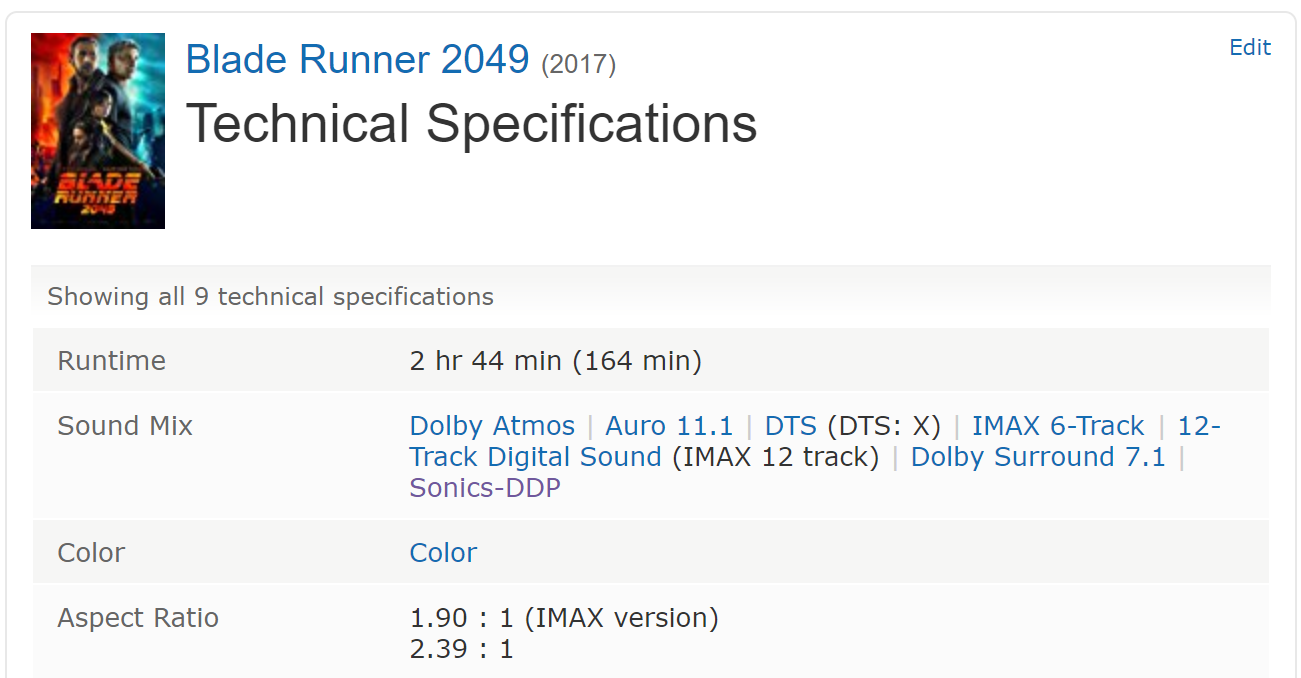Open the Blade Runner 2049 title link
The width and height of the screenshot is (1301, 678).
357,60
